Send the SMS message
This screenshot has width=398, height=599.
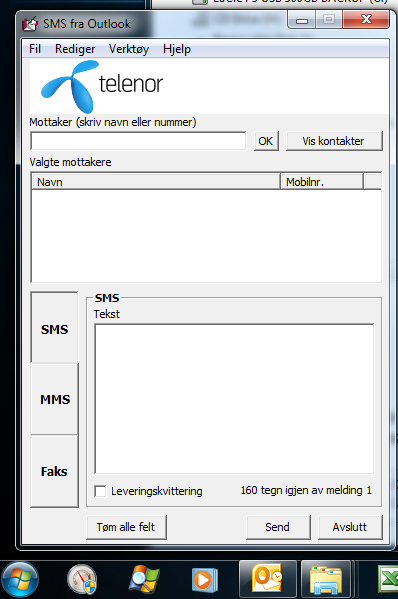click(x=278, y=527)
